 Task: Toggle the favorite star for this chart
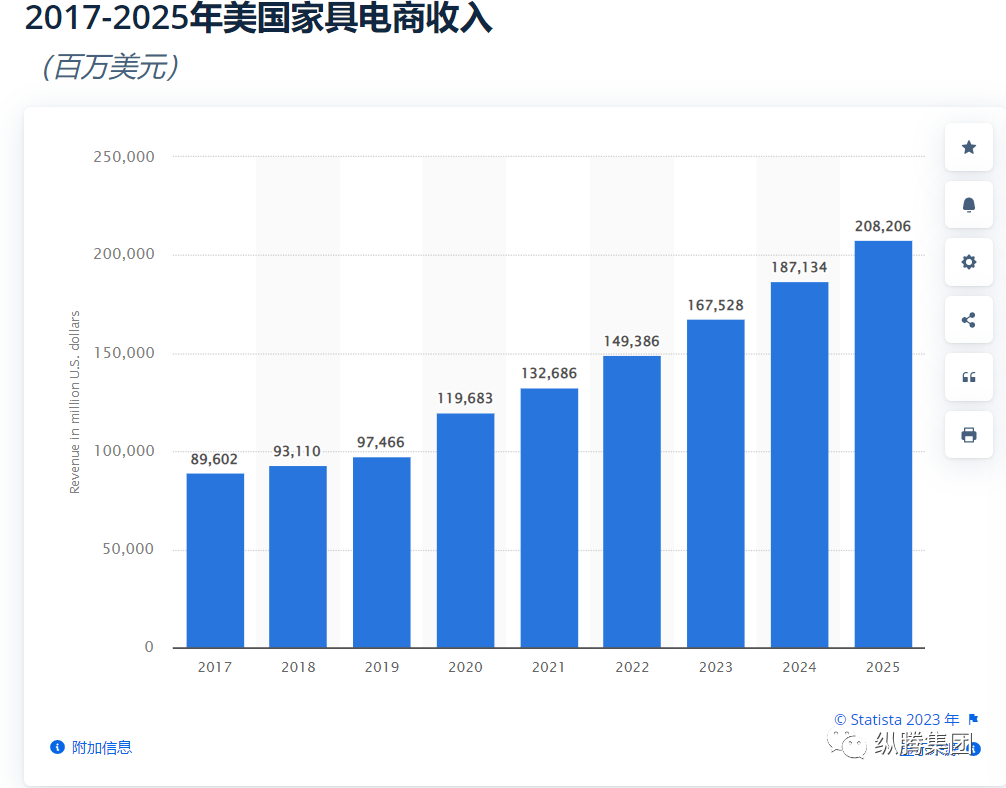pos(968,146)
